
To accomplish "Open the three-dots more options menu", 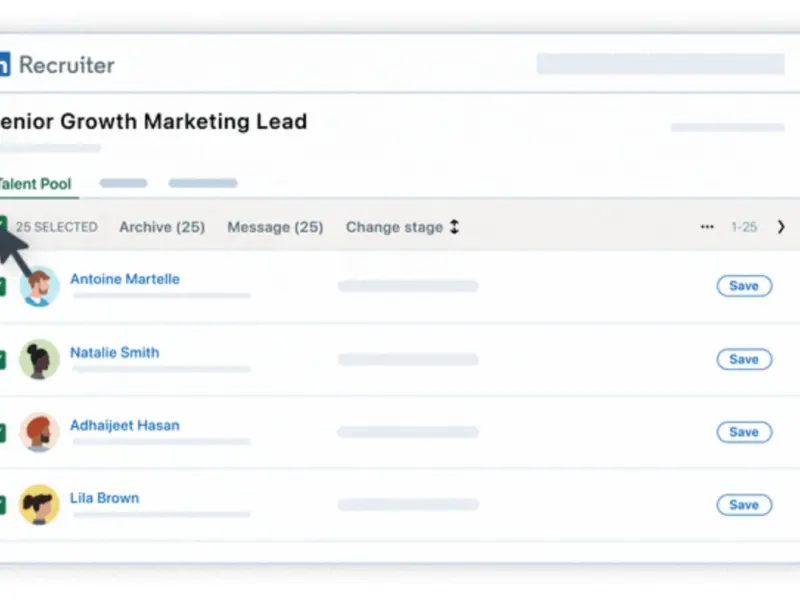I will pyautogui.click(x=707, y=227).
